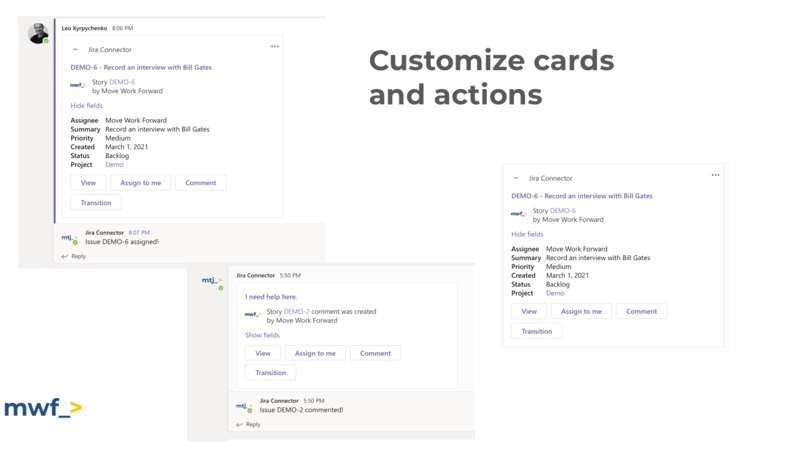Click Comment button in standalone DEMO-6 card
This screenshot has height=453, width=806.
point(641,311)
